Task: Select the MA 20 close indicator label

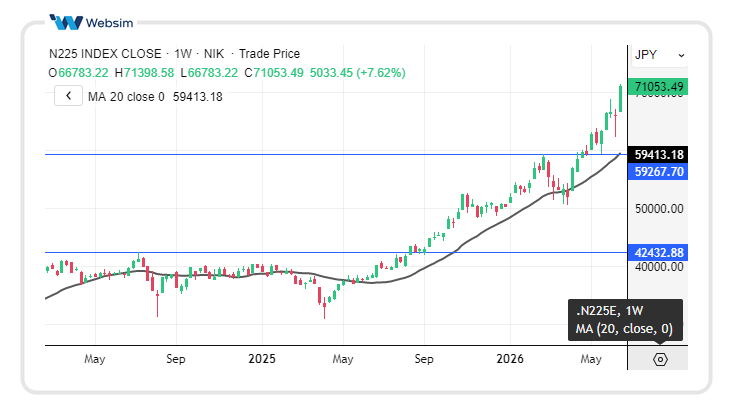Action: click(x=126, y=97)
